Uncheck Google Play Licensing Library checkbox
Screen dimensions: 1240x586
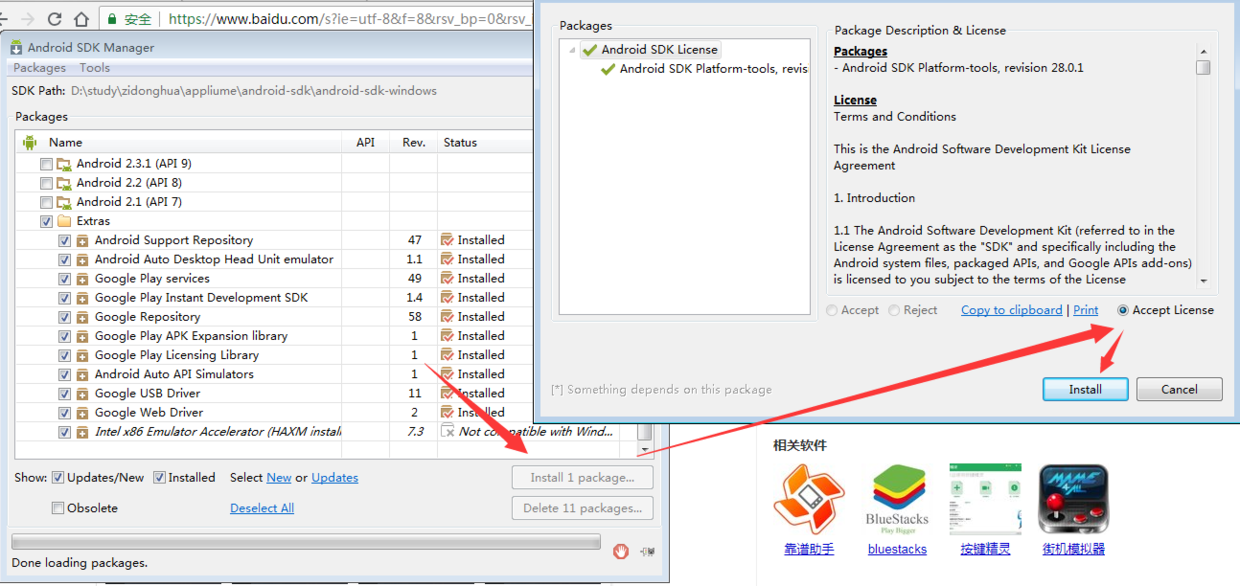tap(65, 355)
